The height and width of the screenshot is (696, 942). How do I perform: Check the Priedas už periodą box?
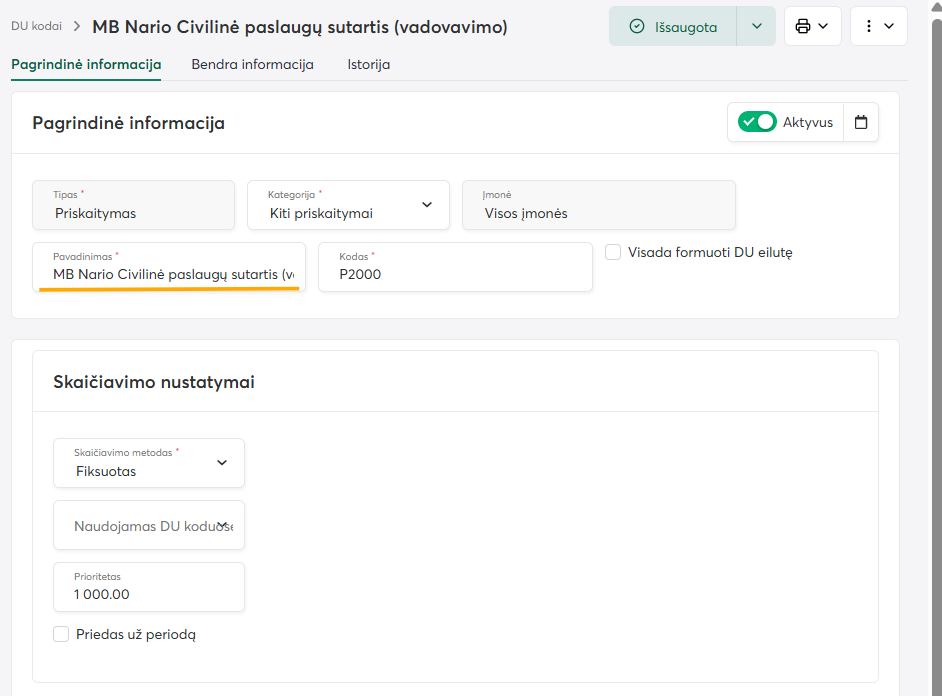[61, 634]
